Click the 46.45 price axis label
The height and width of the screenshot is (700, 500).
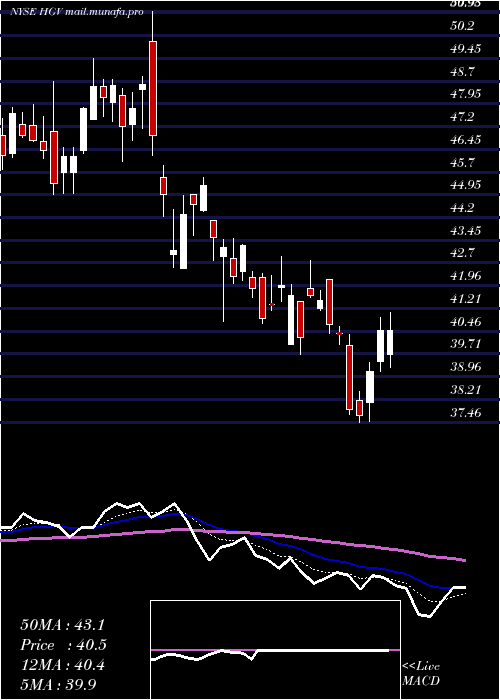466,140
